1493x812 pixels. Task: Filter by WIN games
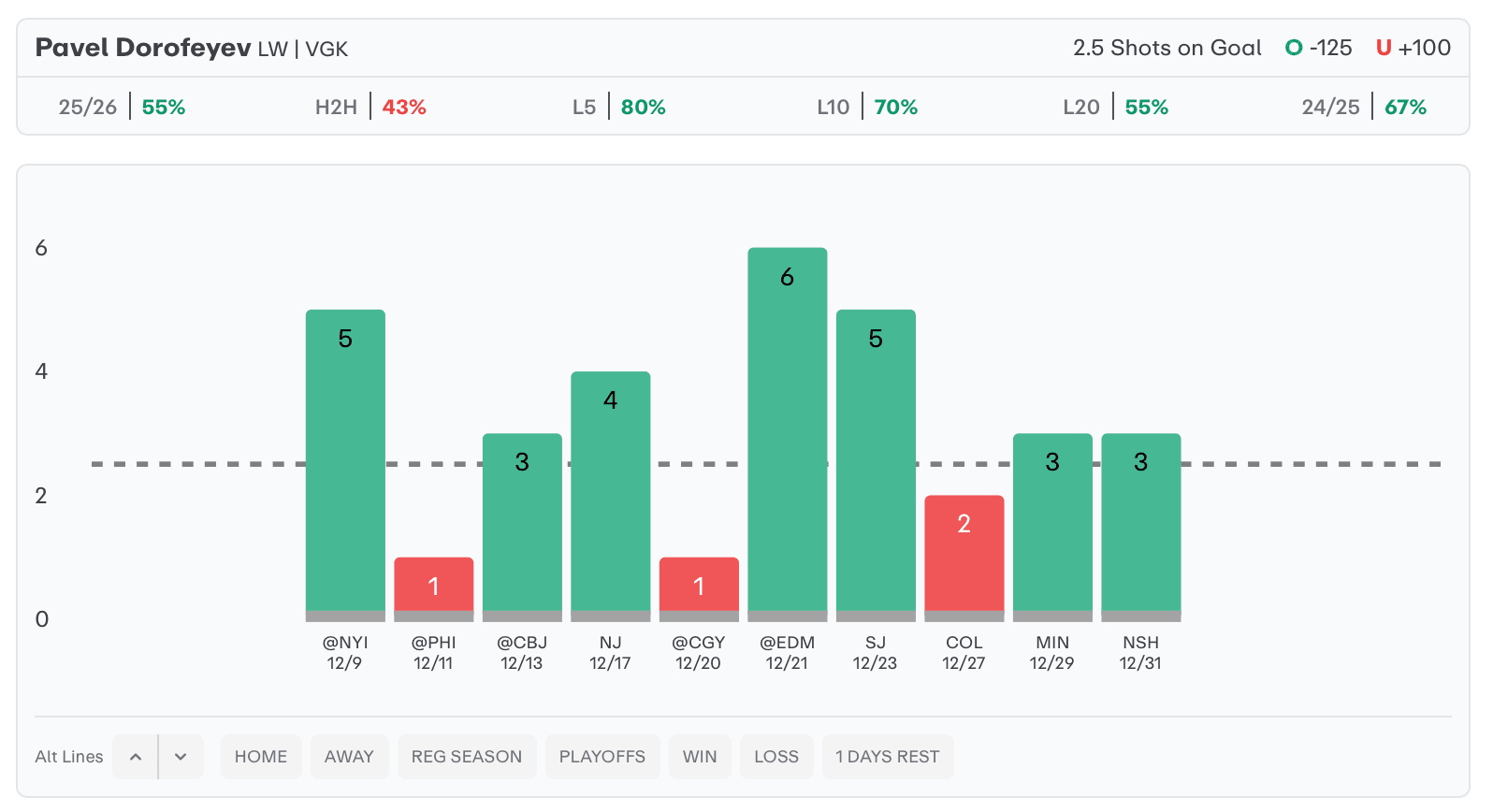[x=700, y=757]
